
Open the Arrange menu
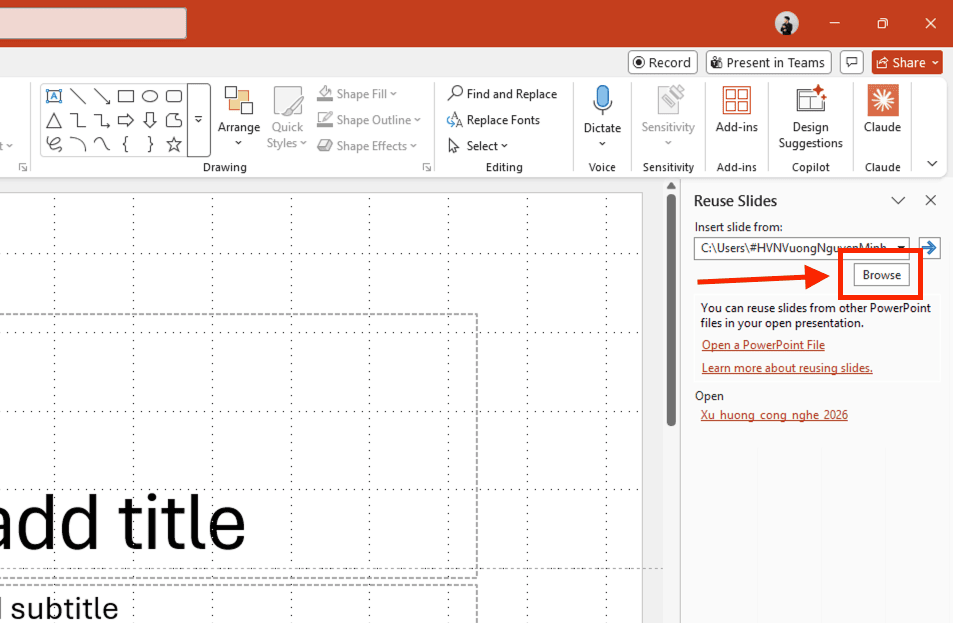pos(239,117)
